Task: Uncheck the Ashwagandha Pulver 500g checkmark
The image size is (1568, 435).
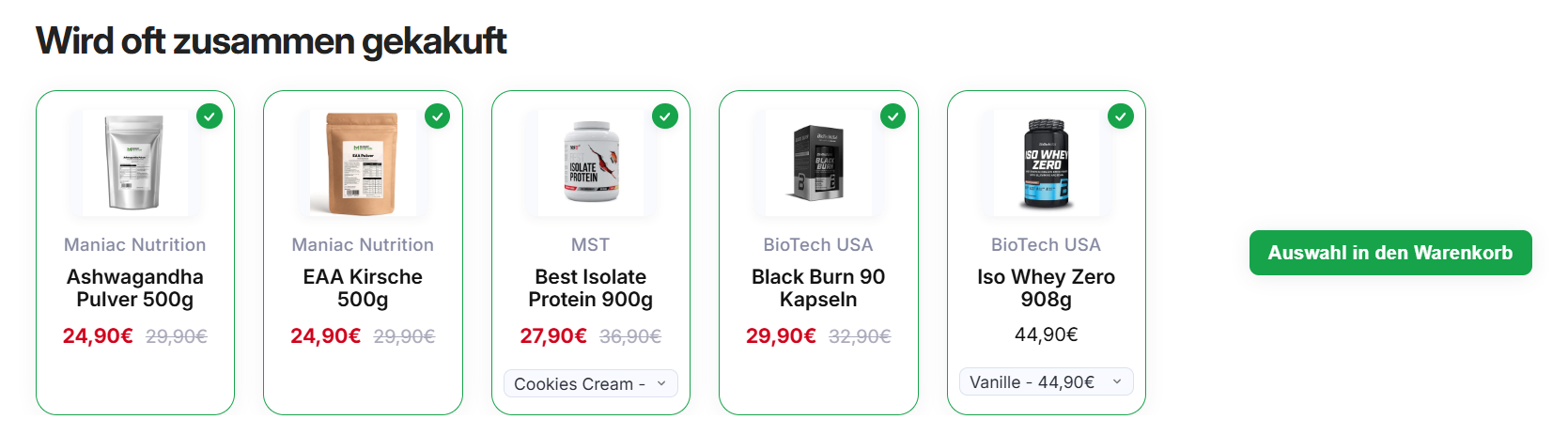Action: point(210,117)
